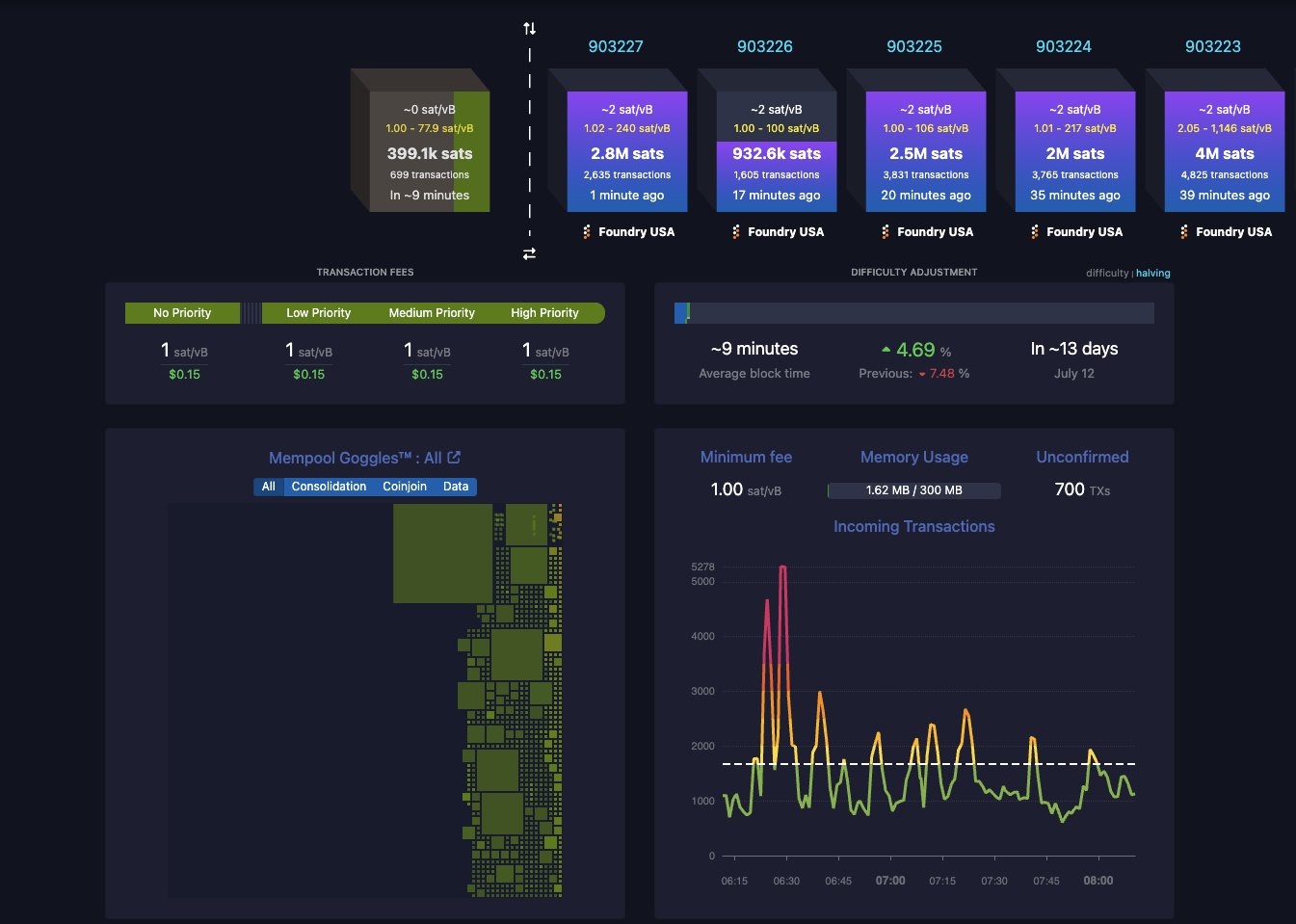Click the TRANSACTION FEES section title
This screenshot has height=924, width=1296.
click(365, 273)
